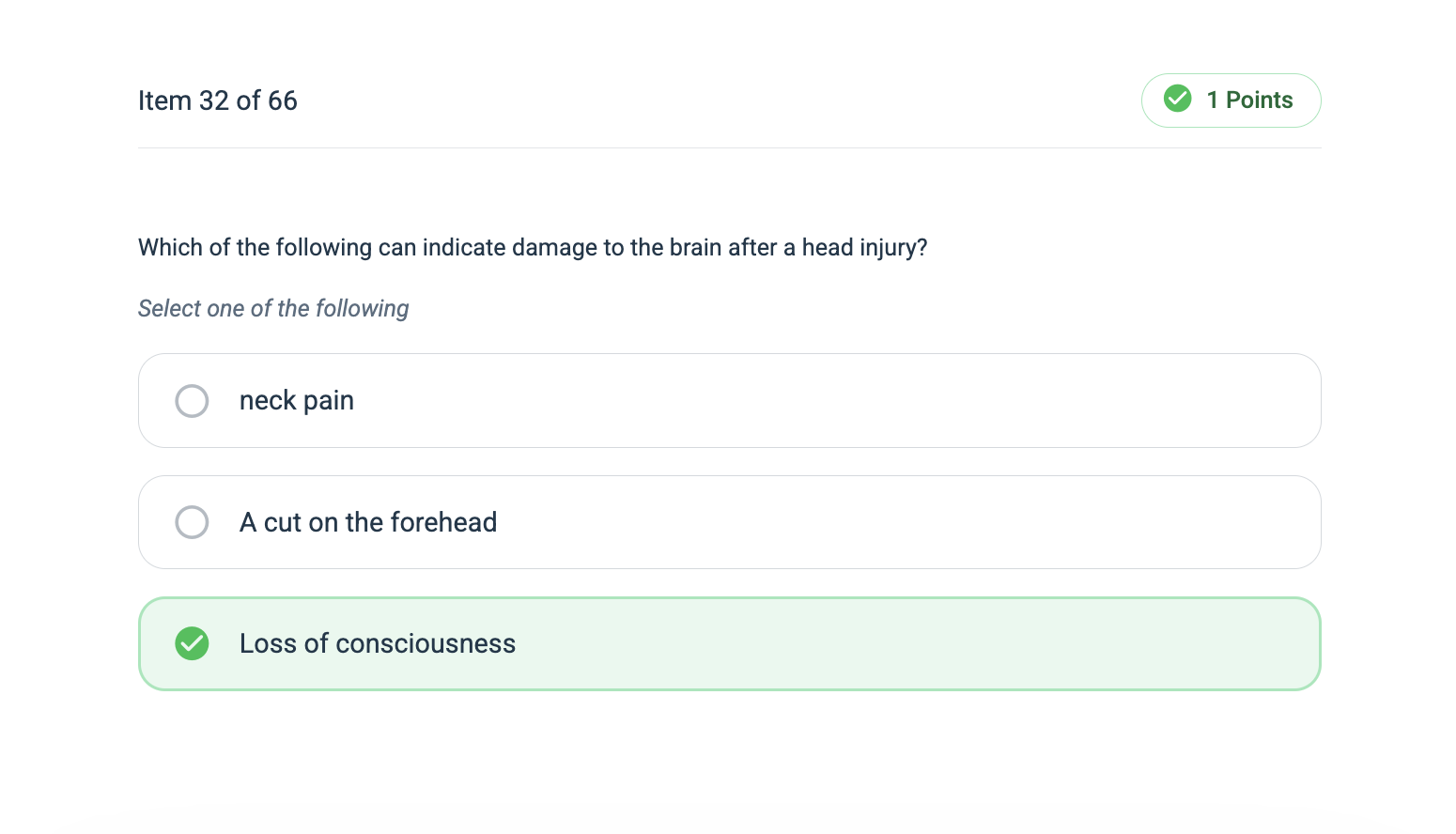1456x834 pixels.
Task: Select the forehead cut radio button
Action: pos(192,522)
